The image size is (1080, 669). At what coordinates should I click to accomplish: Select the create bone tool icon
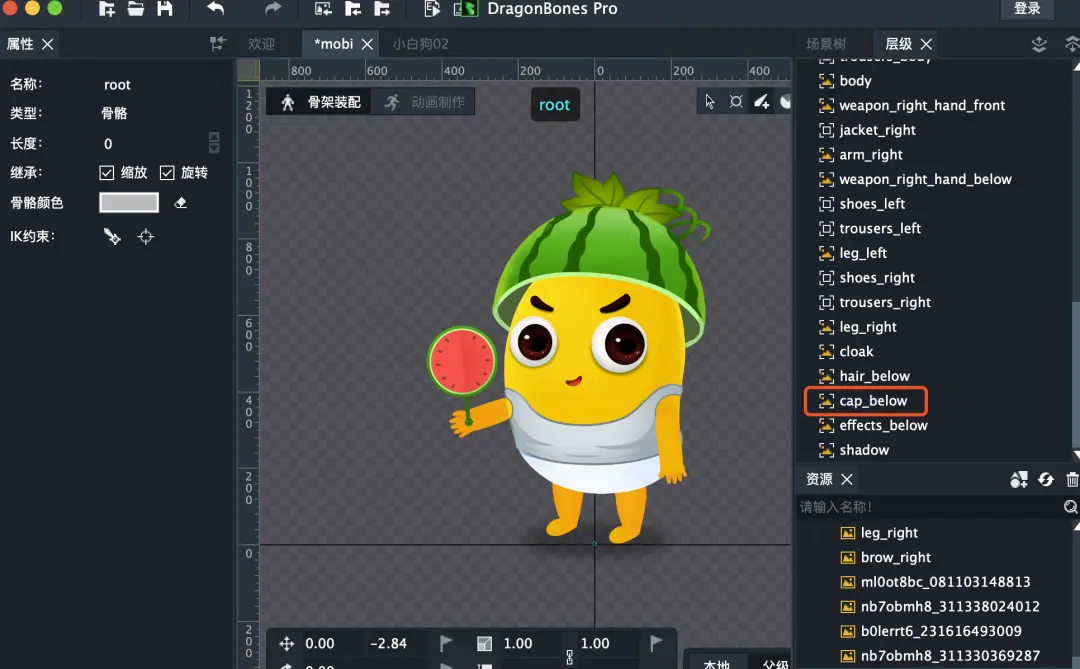click(761, 102)
